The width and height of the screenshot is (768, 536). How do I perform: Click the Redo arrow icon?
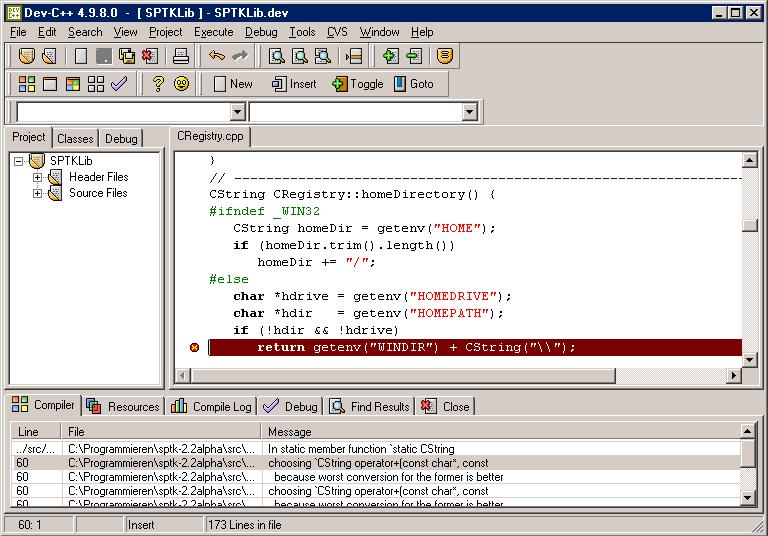[x=240, y=55]
